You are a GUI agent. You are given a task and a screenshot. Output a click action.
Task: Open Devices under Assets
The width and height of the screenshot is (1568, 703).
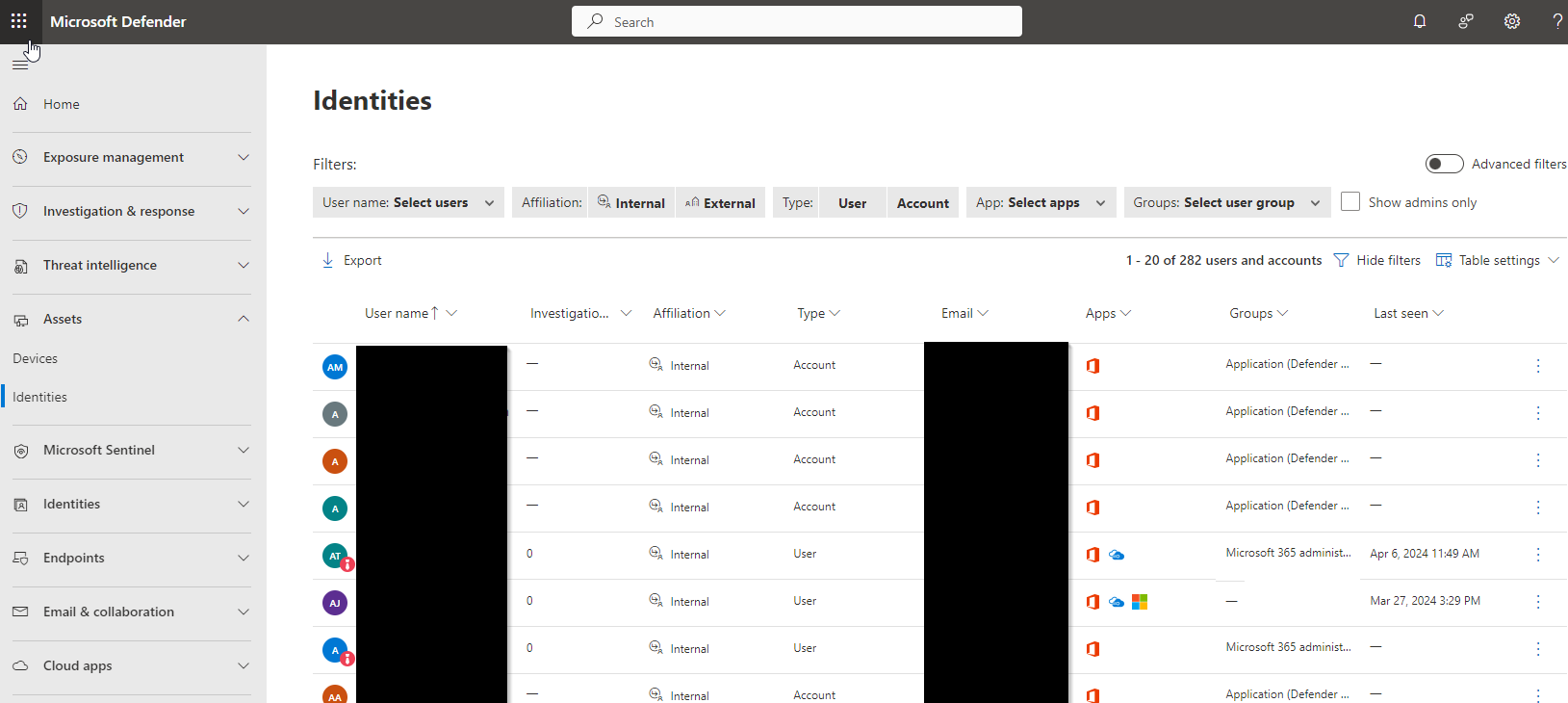coord(36,358)
